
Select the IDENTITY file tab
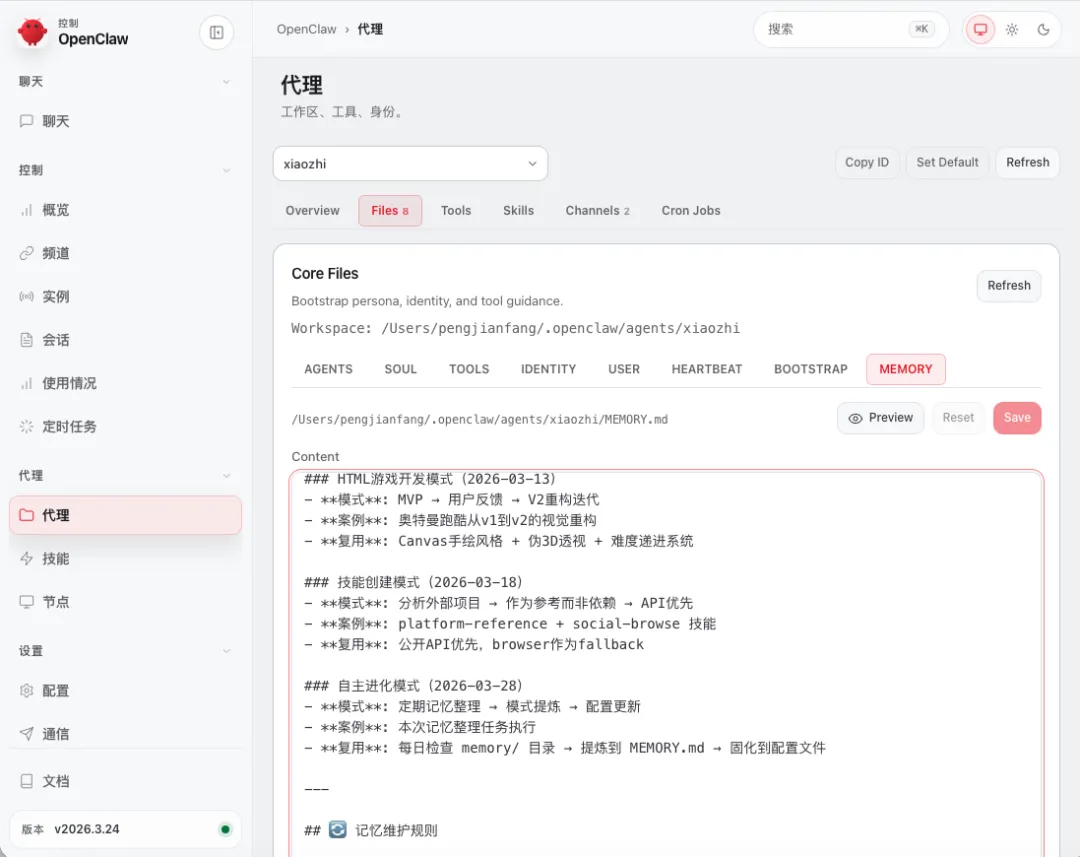[548, 369]
